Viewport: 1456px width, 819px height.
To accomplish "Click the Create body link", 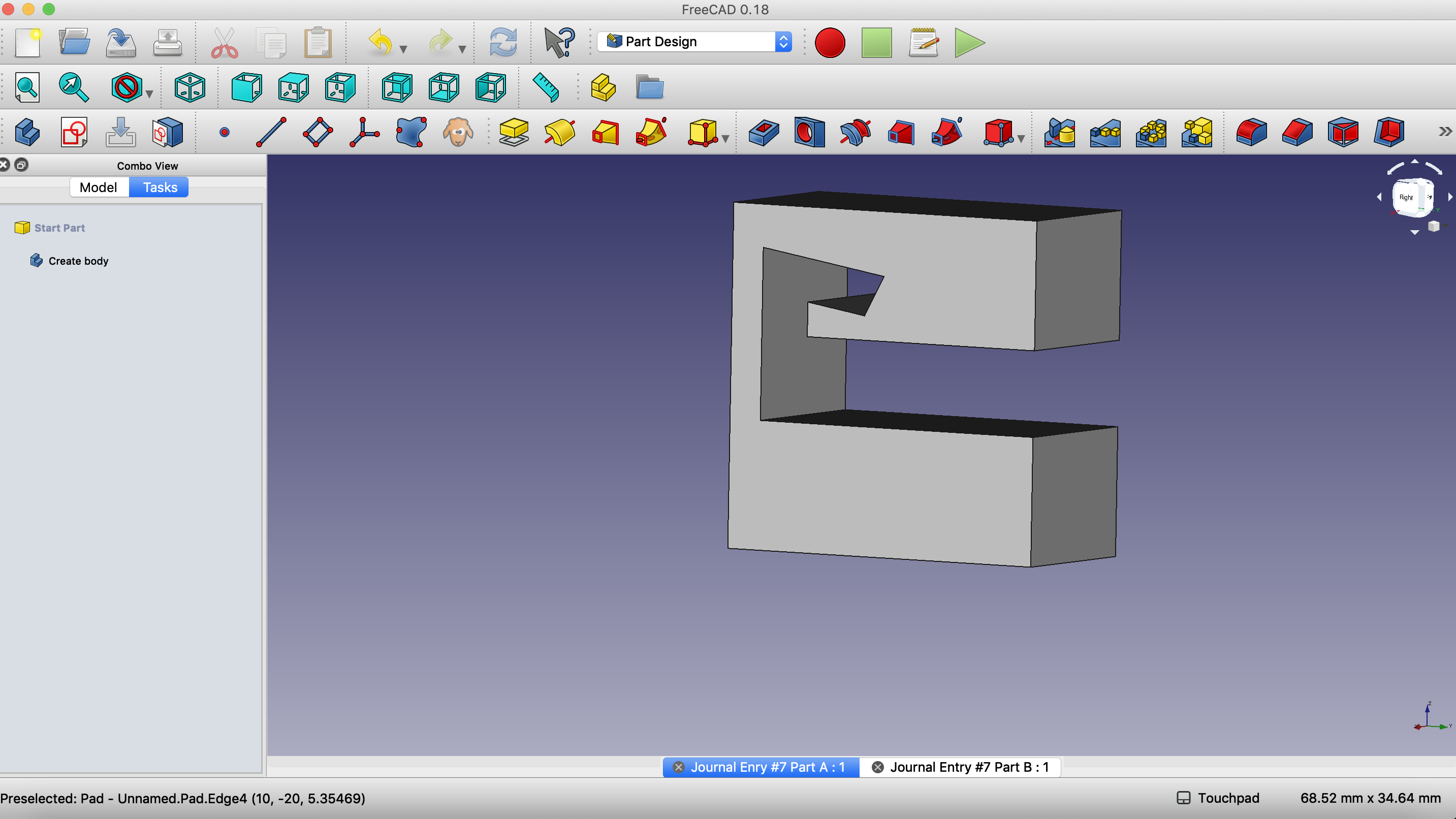I will (78, 261).
